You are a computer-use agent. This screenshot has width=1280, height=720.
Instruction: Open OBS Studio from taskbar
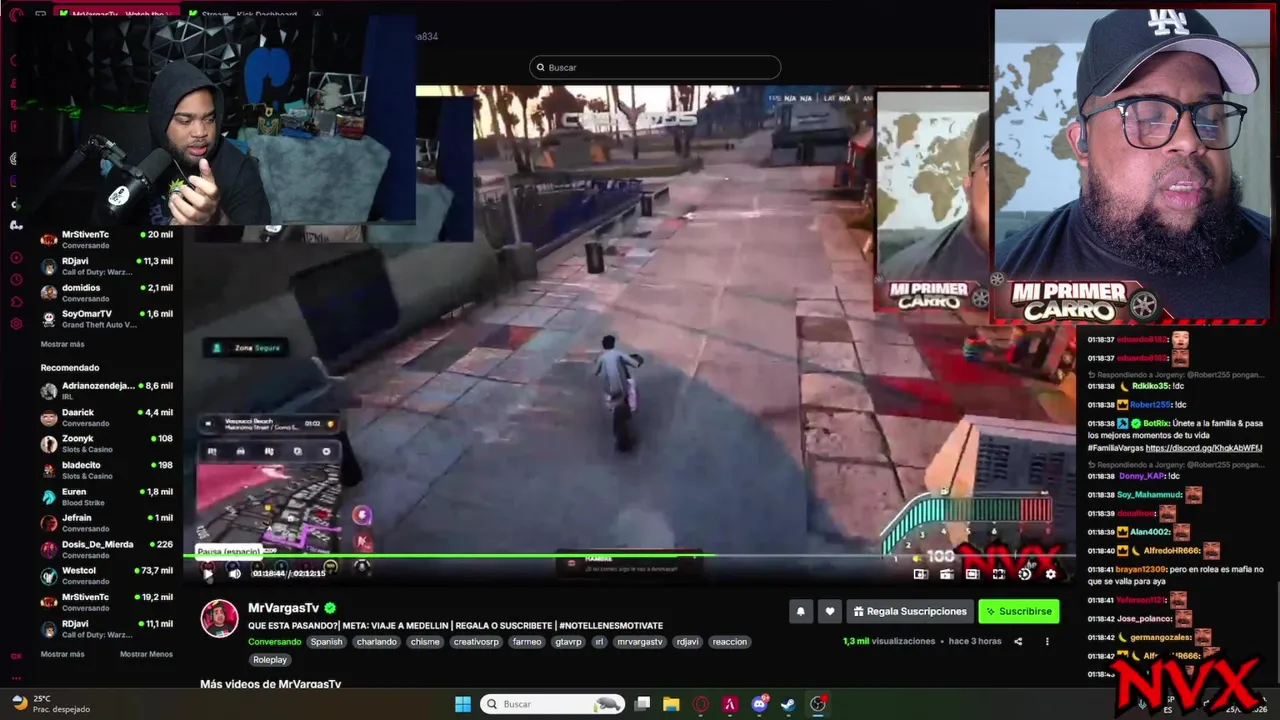(818, 704)
